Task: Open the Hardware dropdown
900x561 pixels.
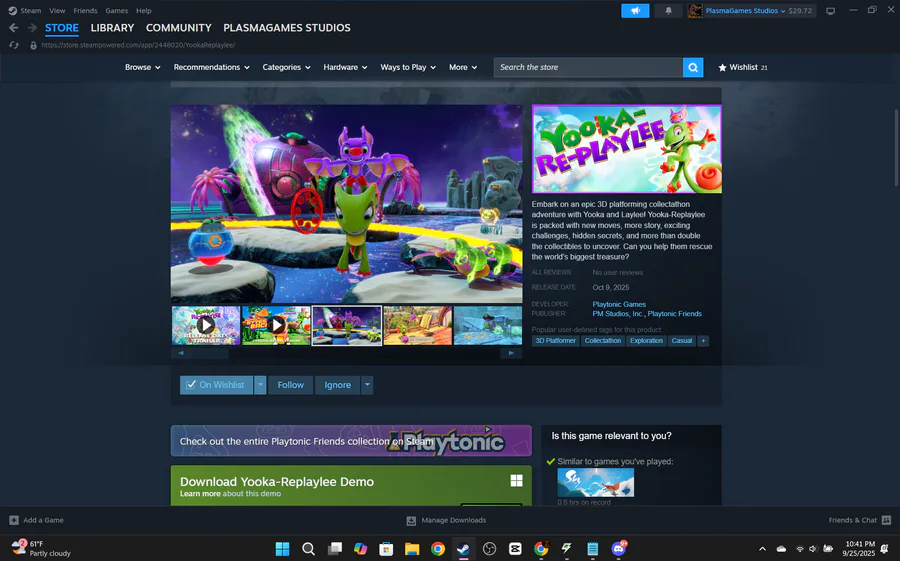Action: click(x=345, y=67)
